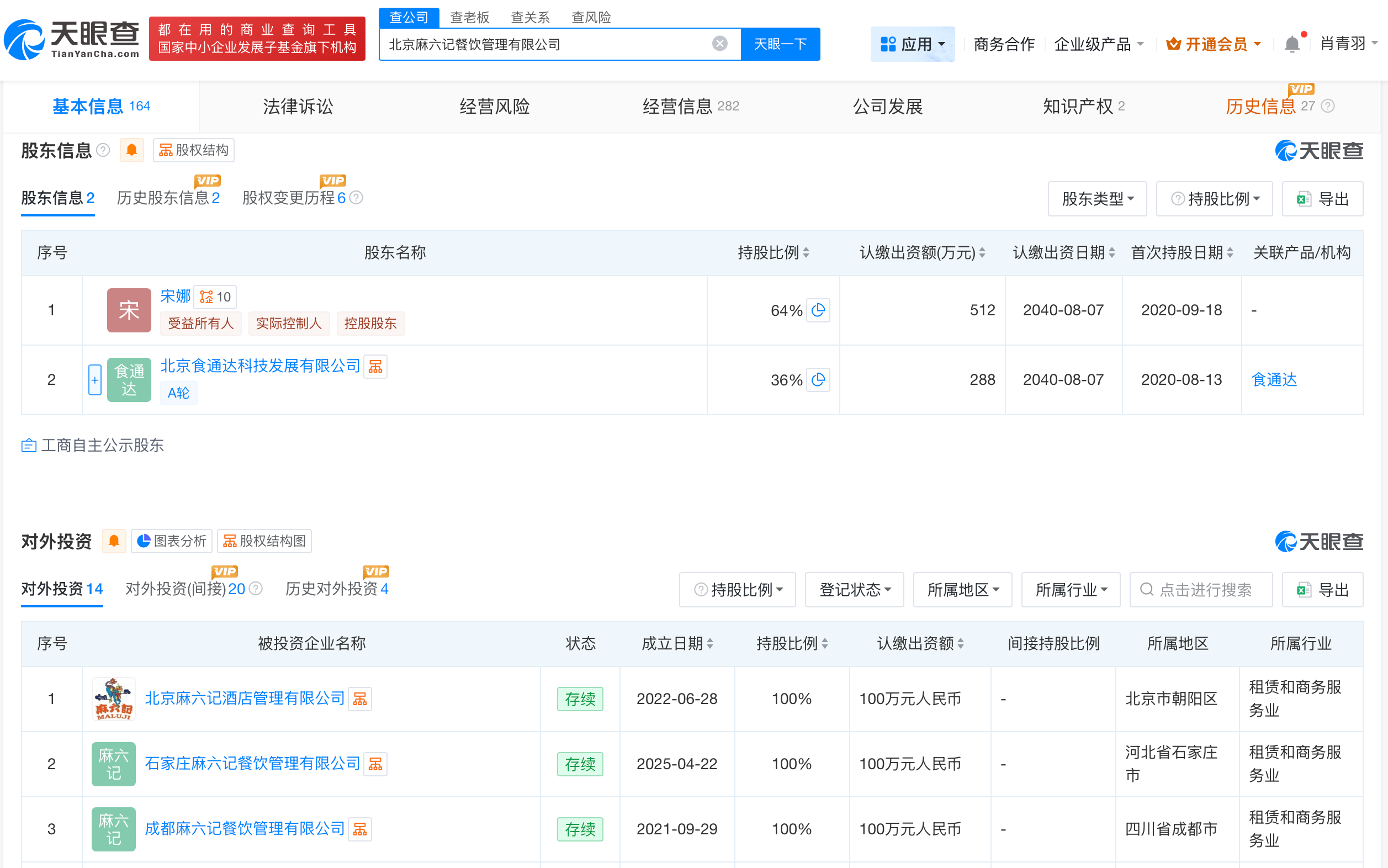1388x868 pixels.
Task: Switch to the 法律诉讼 tab
Action: point(298,105)
